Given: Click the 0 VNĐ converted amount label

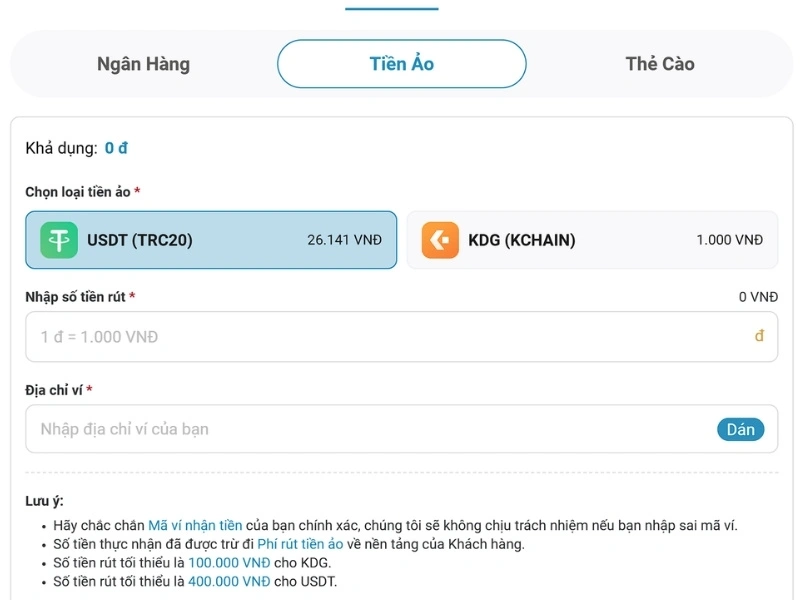Looking at the screenshot, I should pos(756,296).
